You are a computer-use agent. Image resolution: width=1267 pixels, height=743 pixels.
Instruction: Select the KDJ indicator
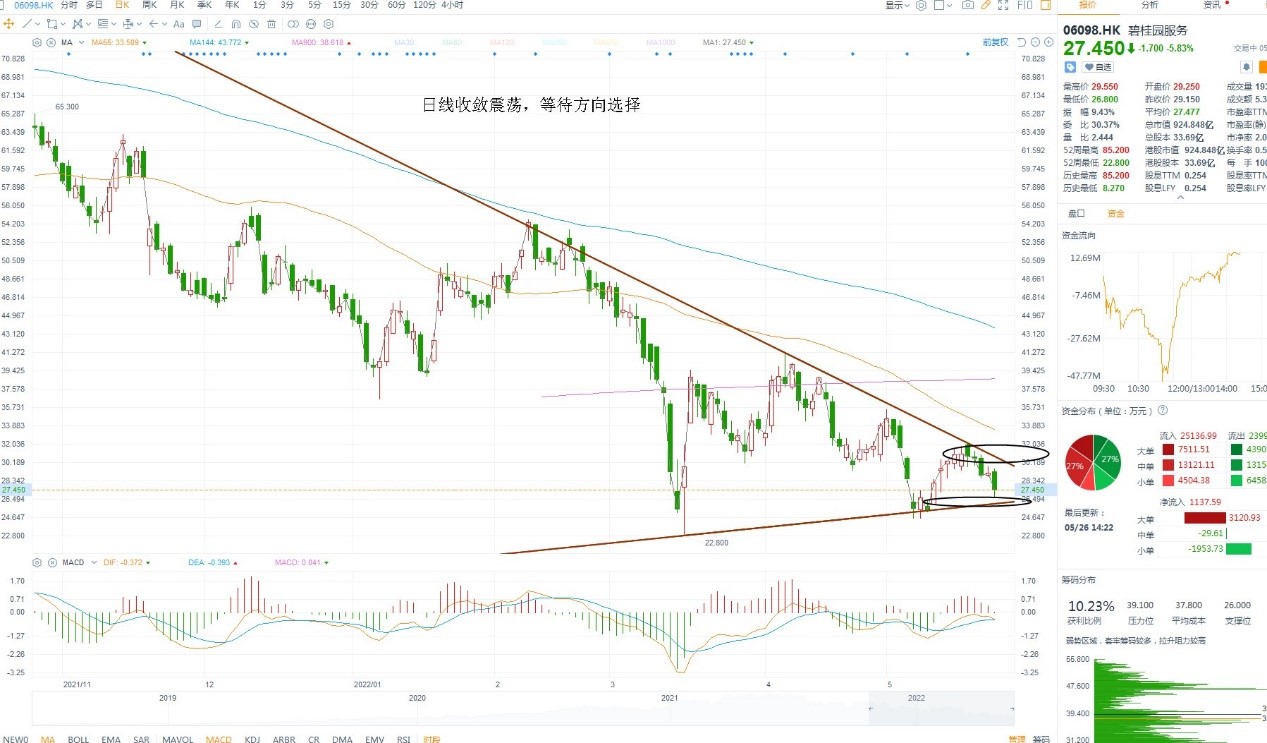tap(252, 738)
